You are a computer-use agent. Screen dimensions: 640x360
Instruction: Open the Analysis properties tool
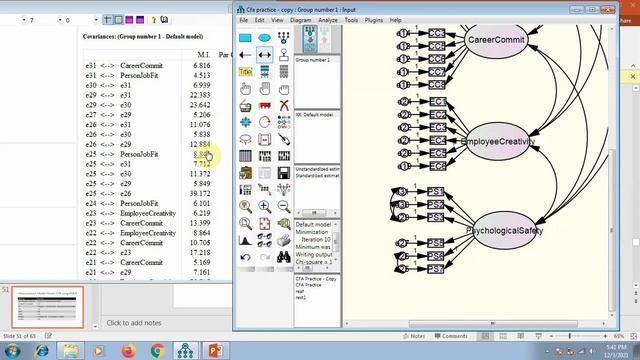tap(264, 156)
